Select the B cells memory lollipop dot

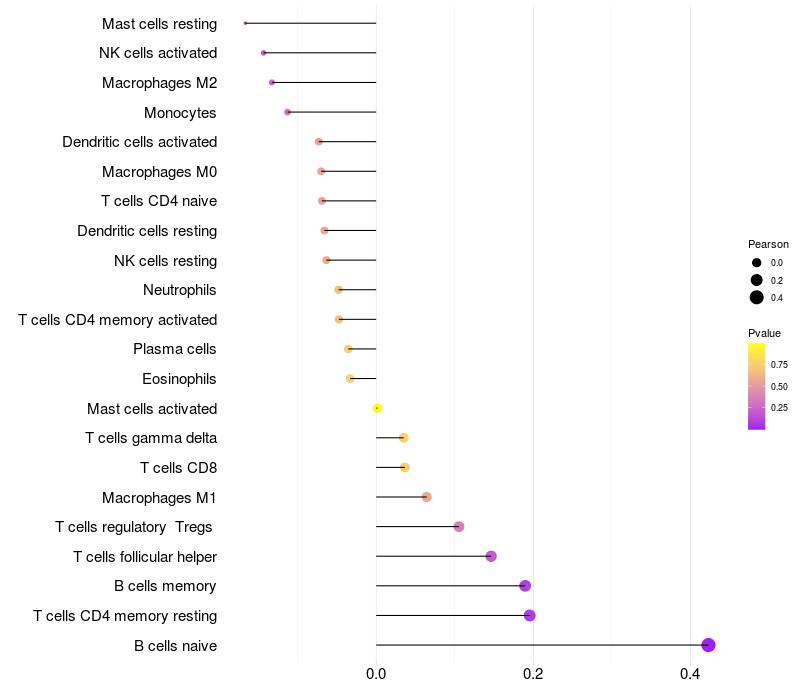click(525, 586)
